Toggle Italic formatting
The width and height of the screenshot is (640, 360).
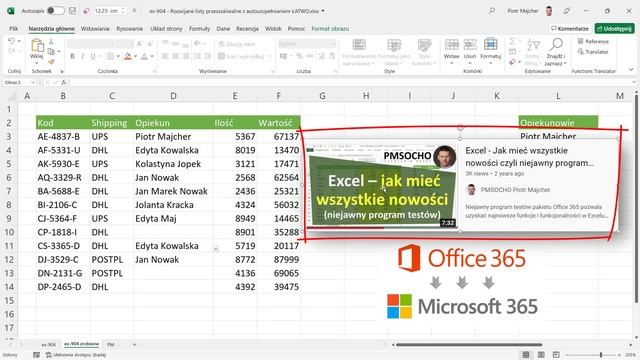82,56
